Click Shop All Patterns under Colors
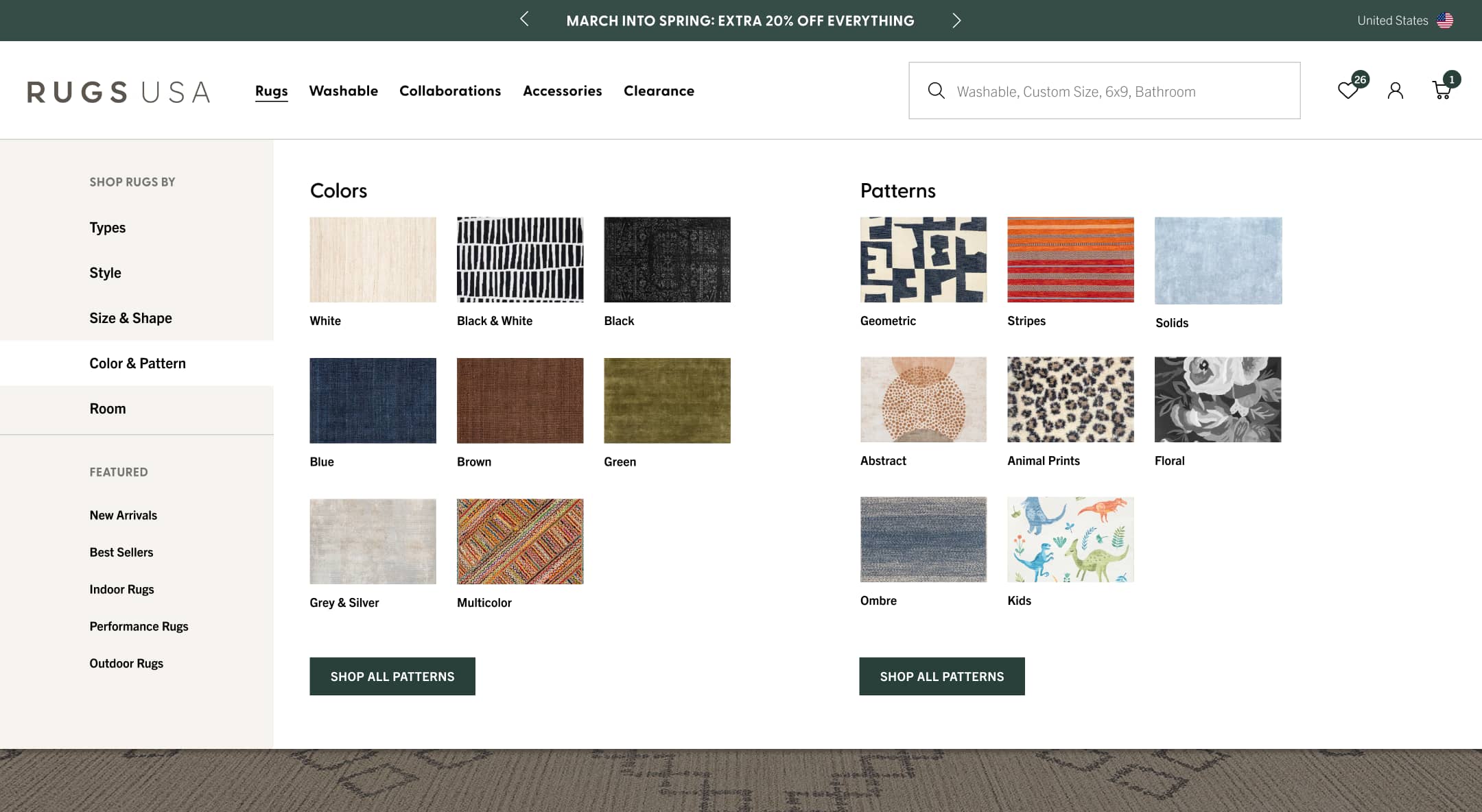This screenshot has height=812, width=1482. [392, 676]
